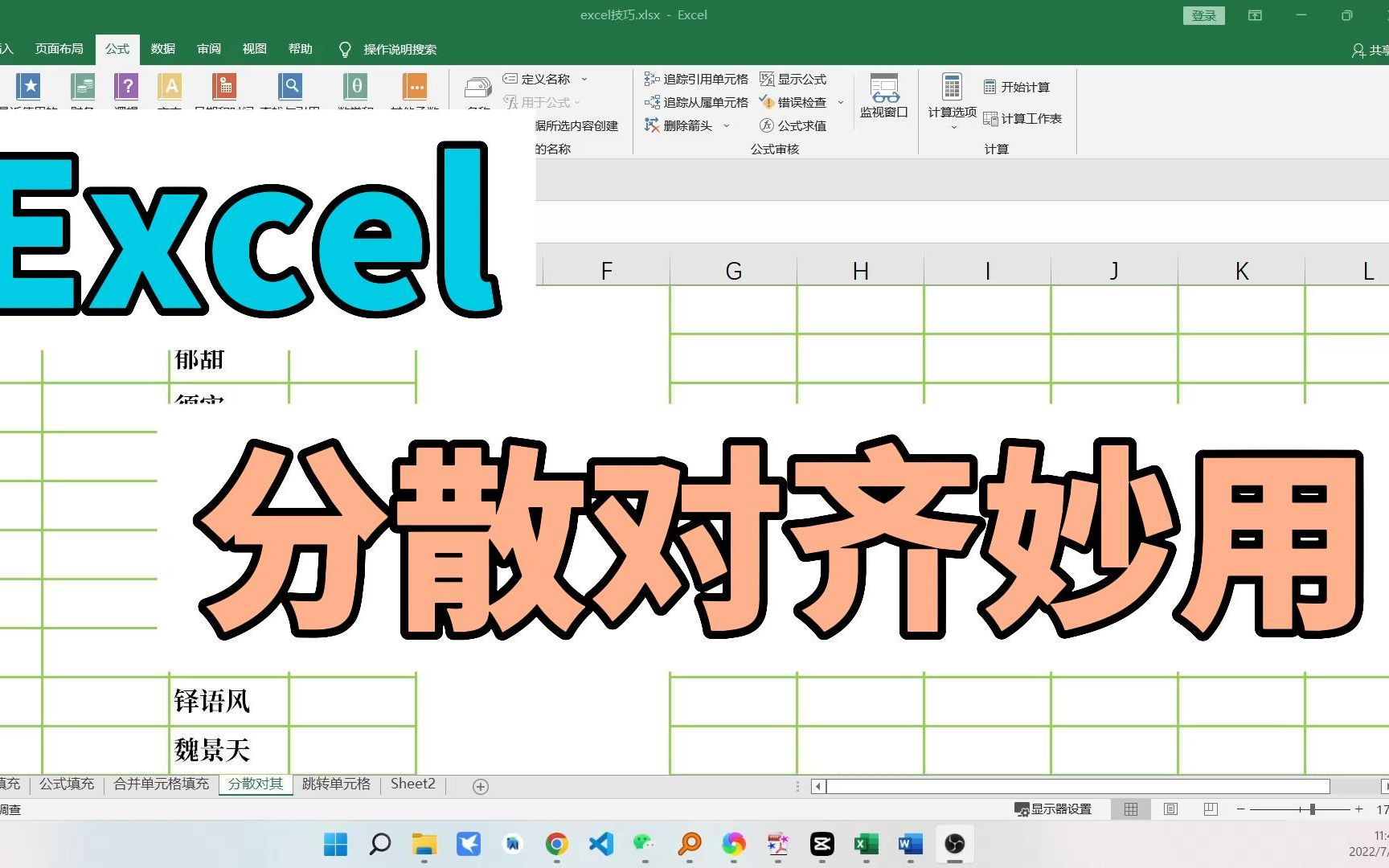Expand the 删除箭头 dropdown arrow
The height and width of the screenshot is (868, 1389).
(x=727, y=125)
